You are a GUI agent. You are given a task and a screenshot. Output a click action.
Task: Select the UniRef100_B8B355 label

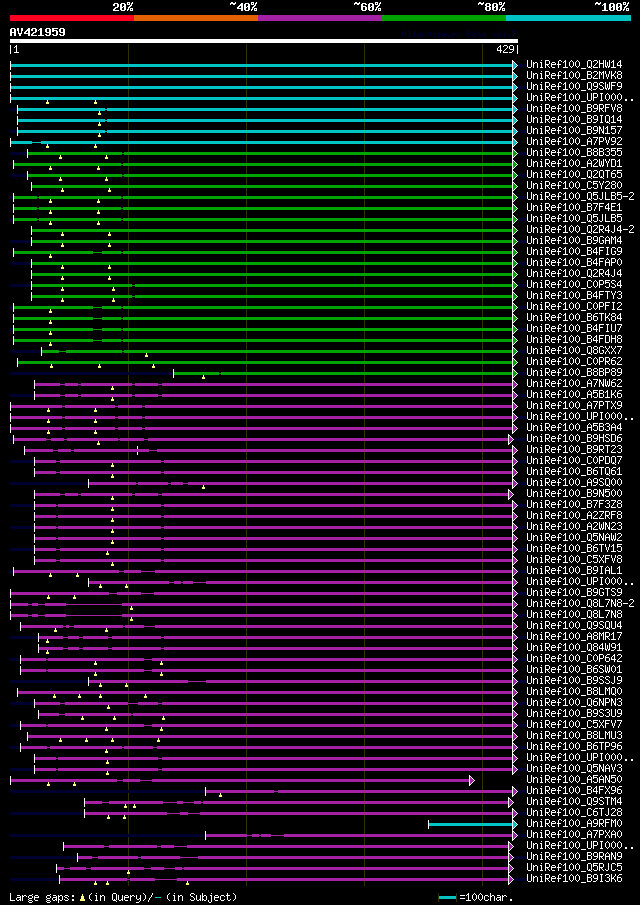[574, 152]
